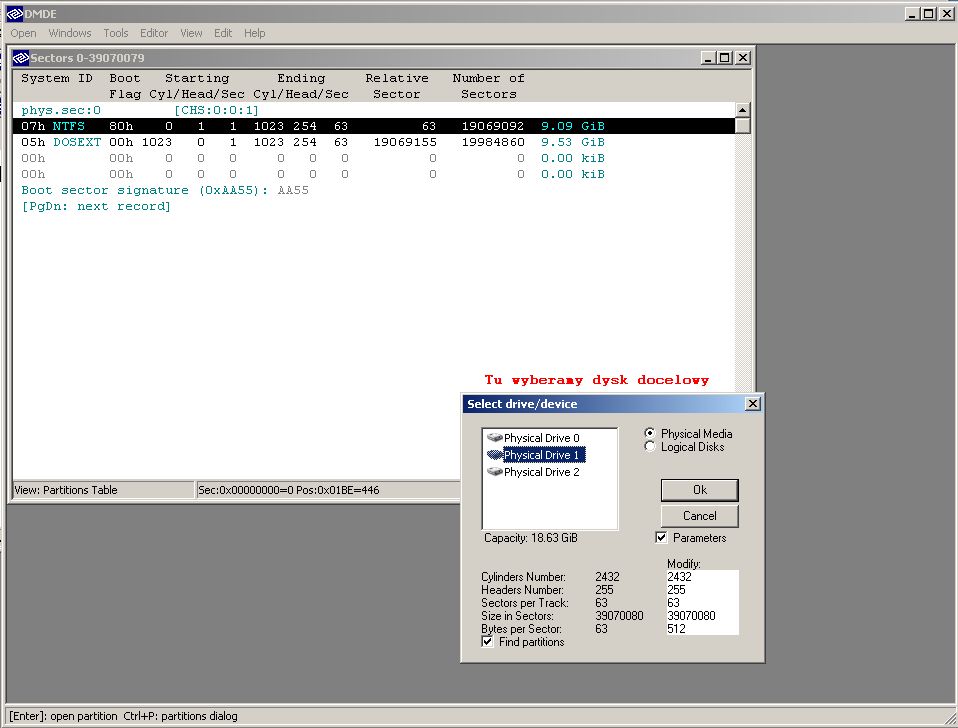Open the Help menu
The image size is (958, 728).
(254, 33)
